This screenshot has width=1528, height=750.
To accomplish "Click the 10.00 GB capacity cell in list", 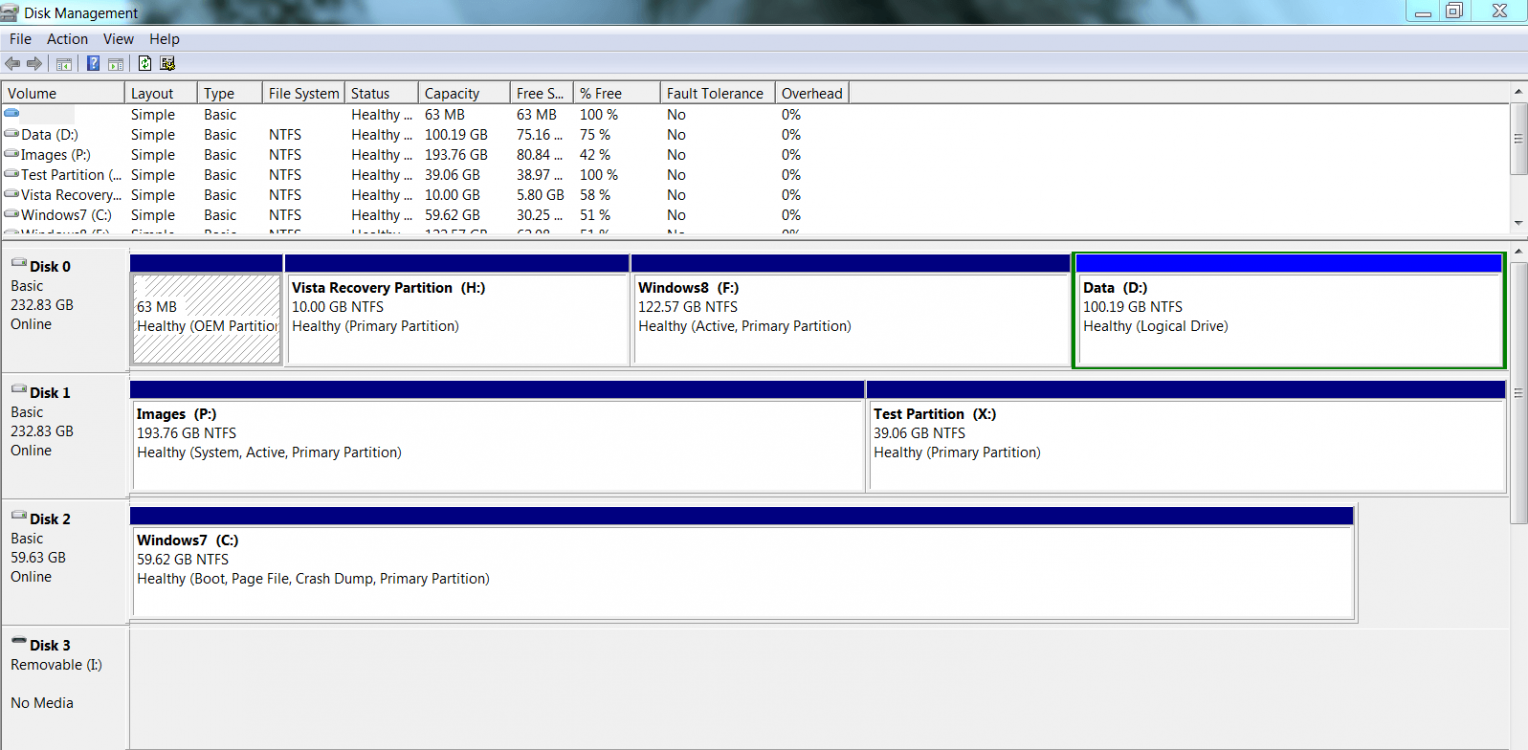I will pyautogui.click(x=452, y=194).
